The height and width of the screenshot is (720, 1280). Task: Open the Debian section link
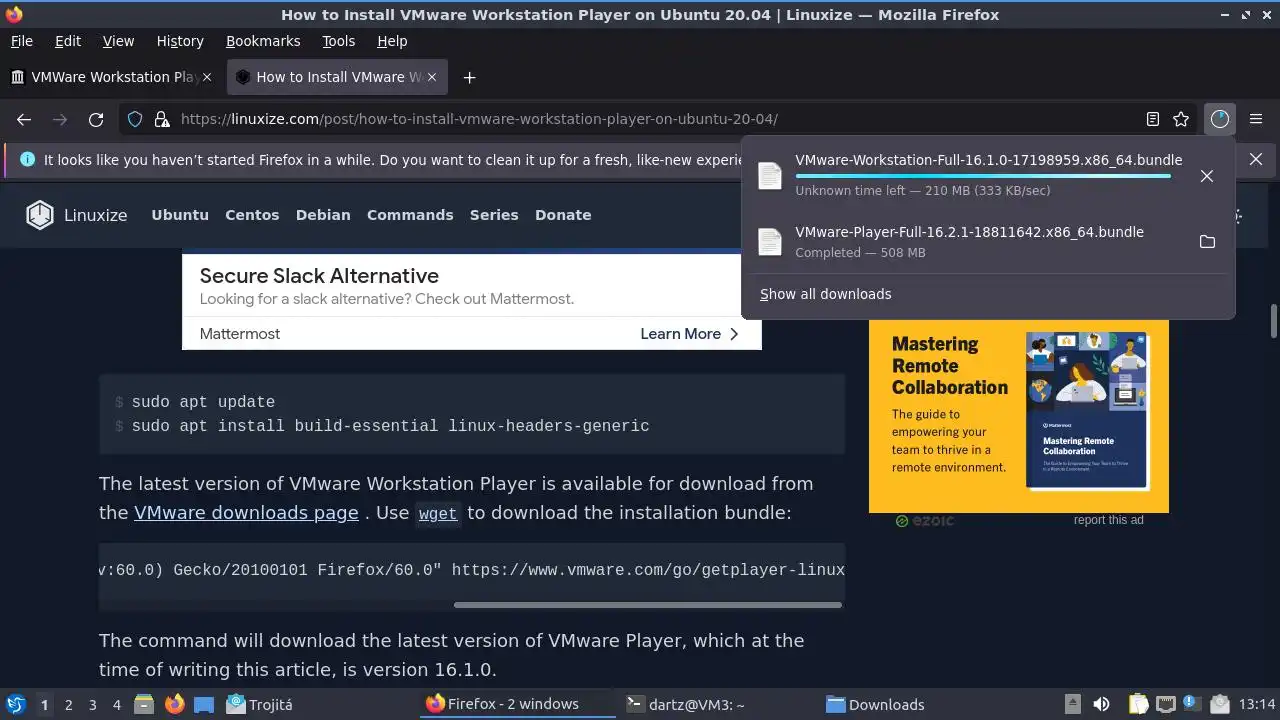coord(323,215)
